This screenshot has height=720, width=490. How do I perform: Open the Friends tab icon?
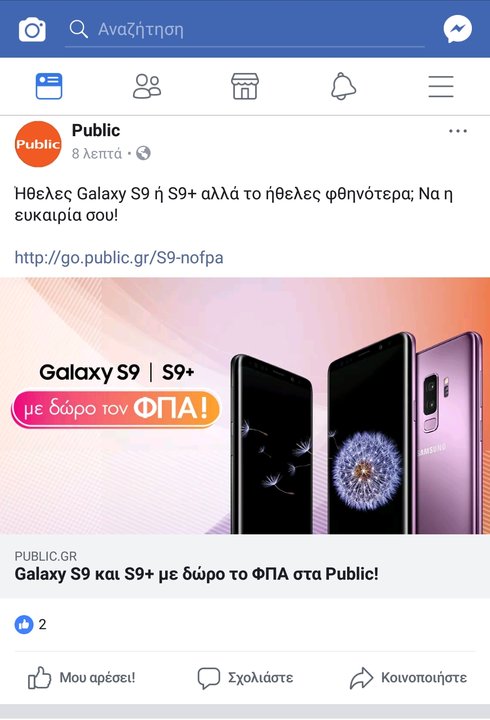[x=147, y=86]
